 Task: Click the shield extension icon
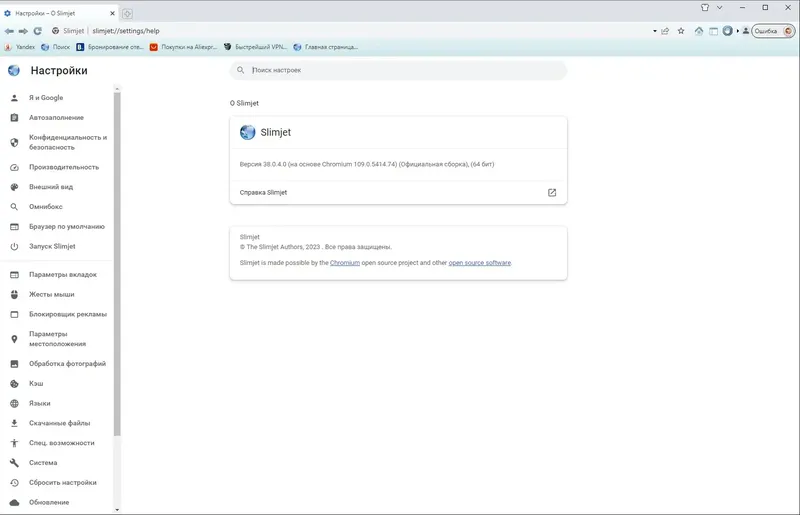[x=728, y=31]
